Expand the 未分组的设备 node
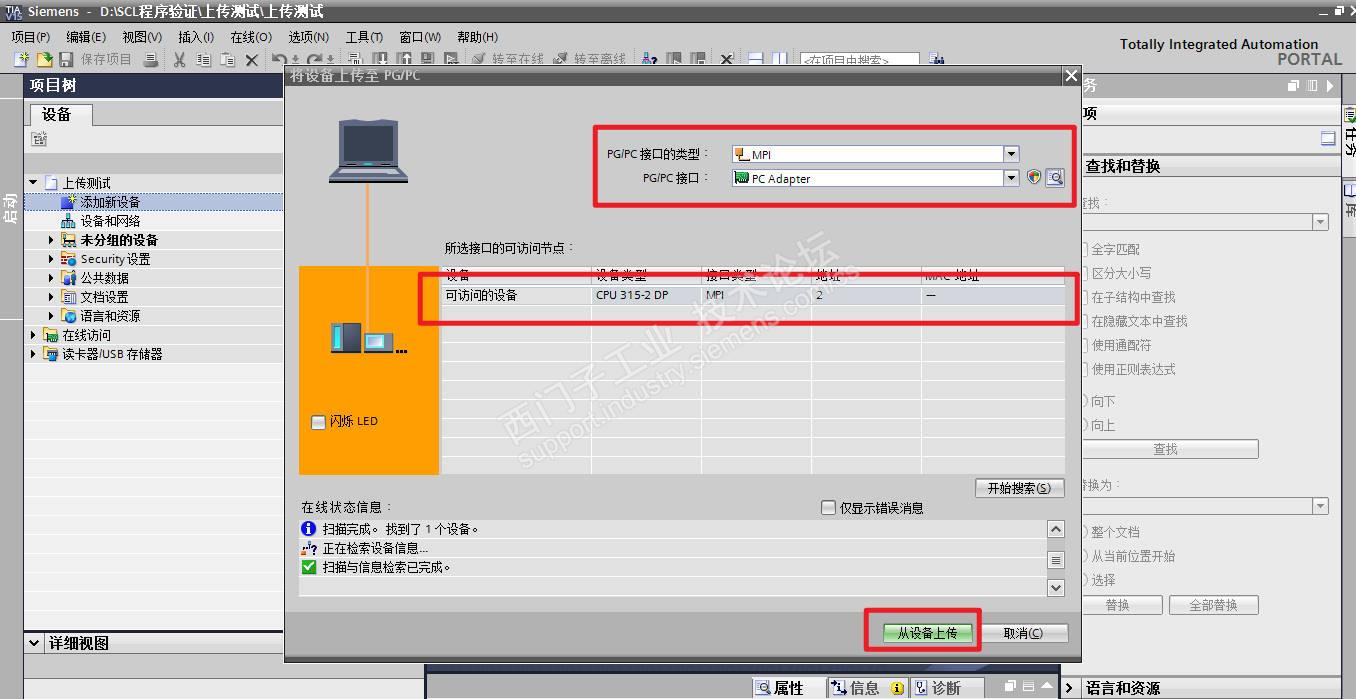Viewport: 1356px width, 699px height. (x=52, y=240)
